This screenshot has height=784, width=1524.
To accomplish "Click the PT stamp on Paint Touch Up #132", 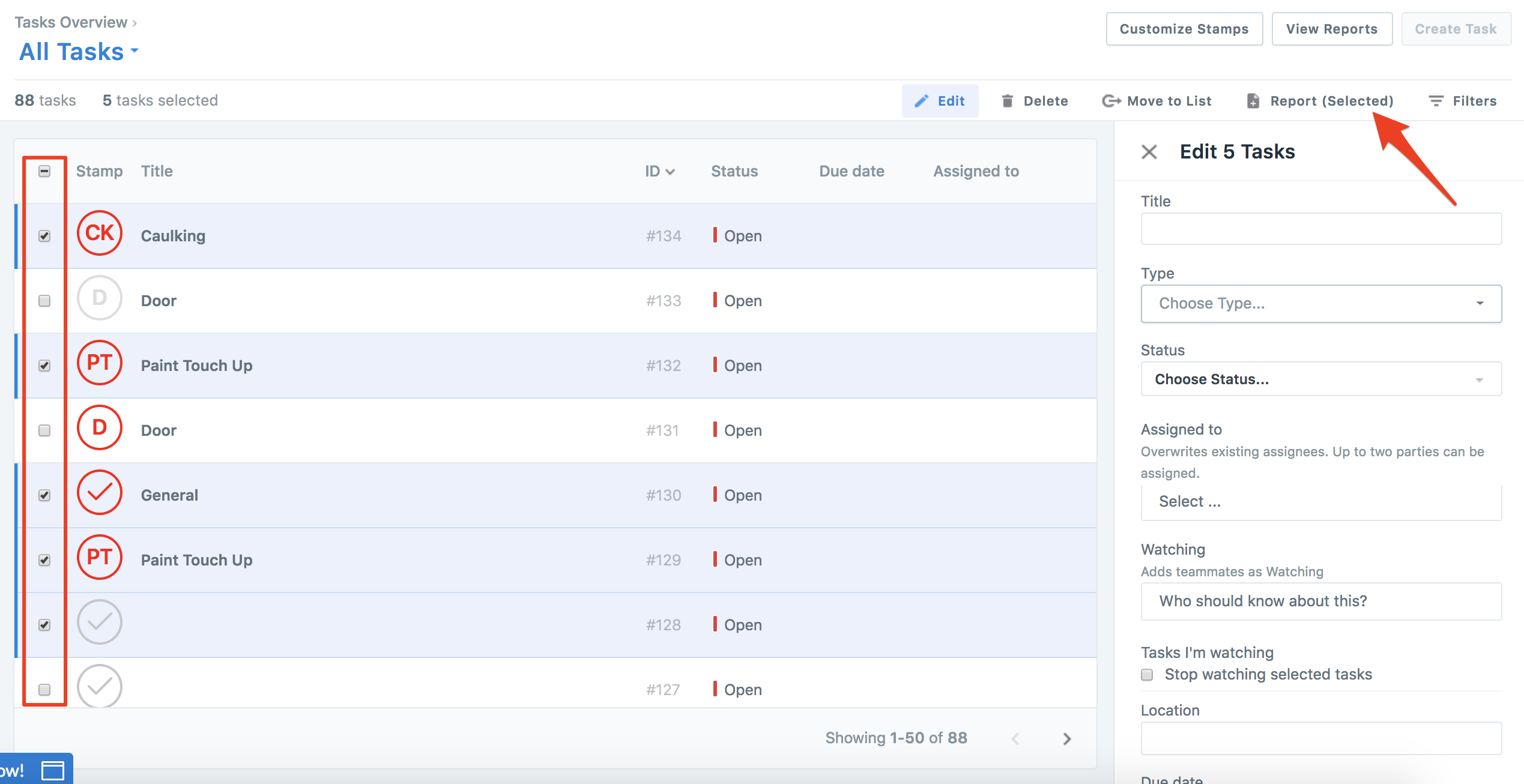I will [99, 363].
